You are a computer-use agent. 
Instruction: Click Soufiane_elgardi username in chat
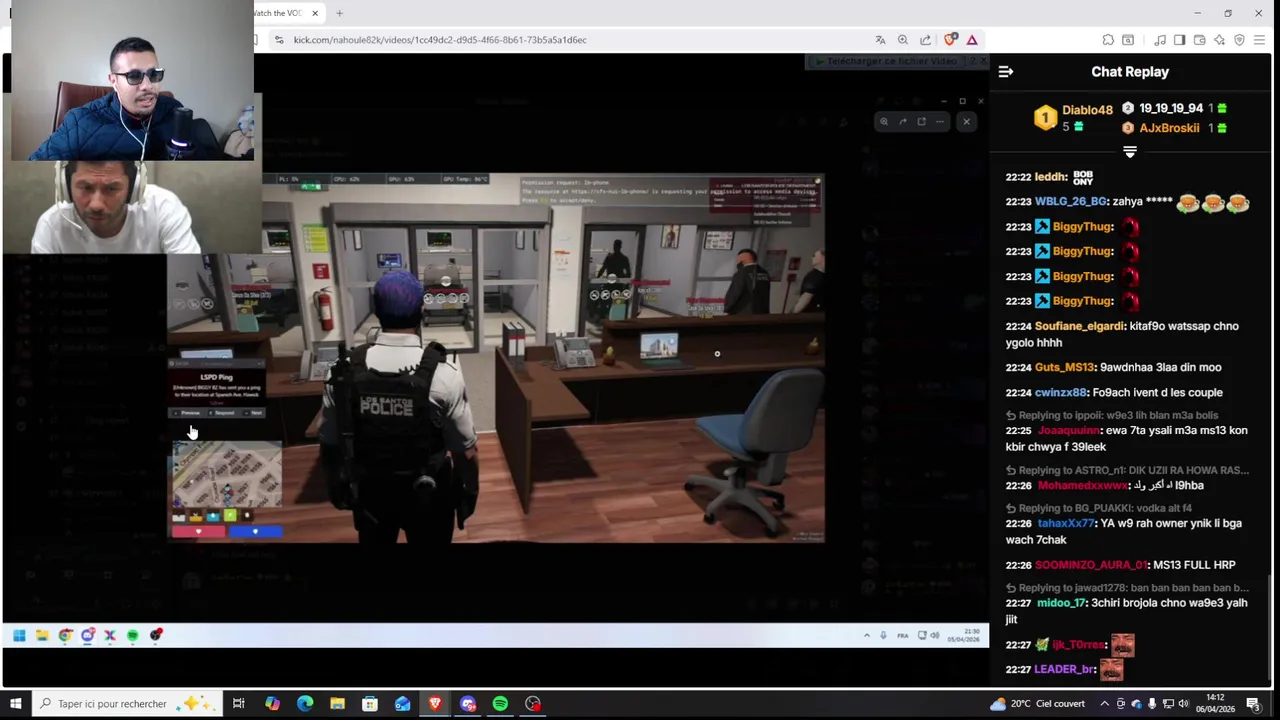point(1080,326)
